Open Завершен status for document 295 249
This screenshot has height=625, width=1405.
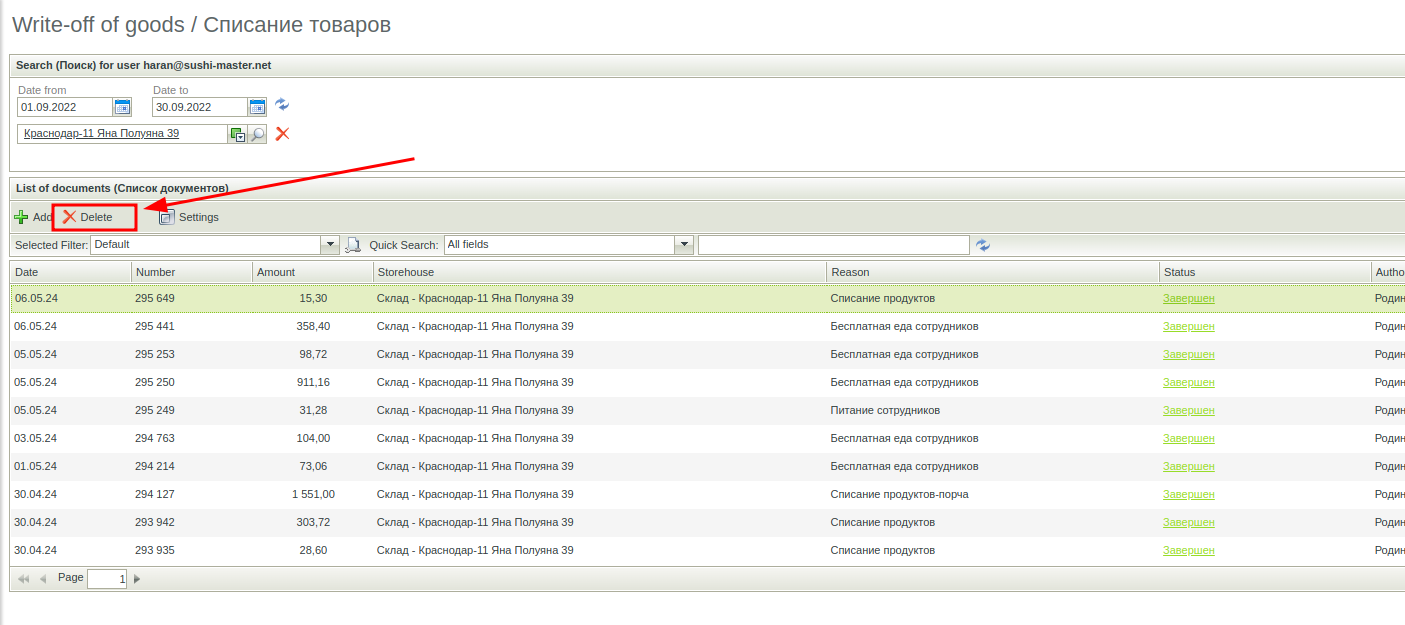[1188, 410]
